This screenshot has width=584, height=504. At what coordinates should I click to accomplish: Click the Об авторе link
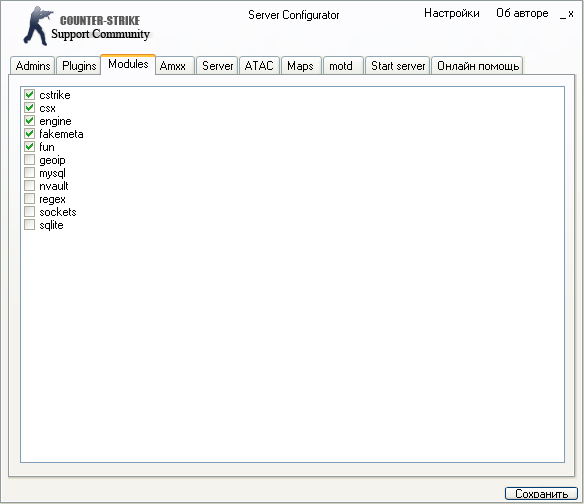click(522, 13)
